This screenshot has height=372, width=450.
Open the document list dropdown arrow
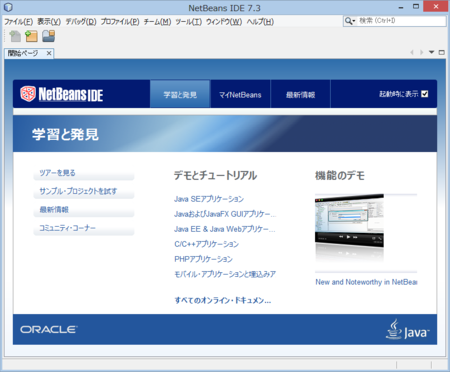pos(432,52)
